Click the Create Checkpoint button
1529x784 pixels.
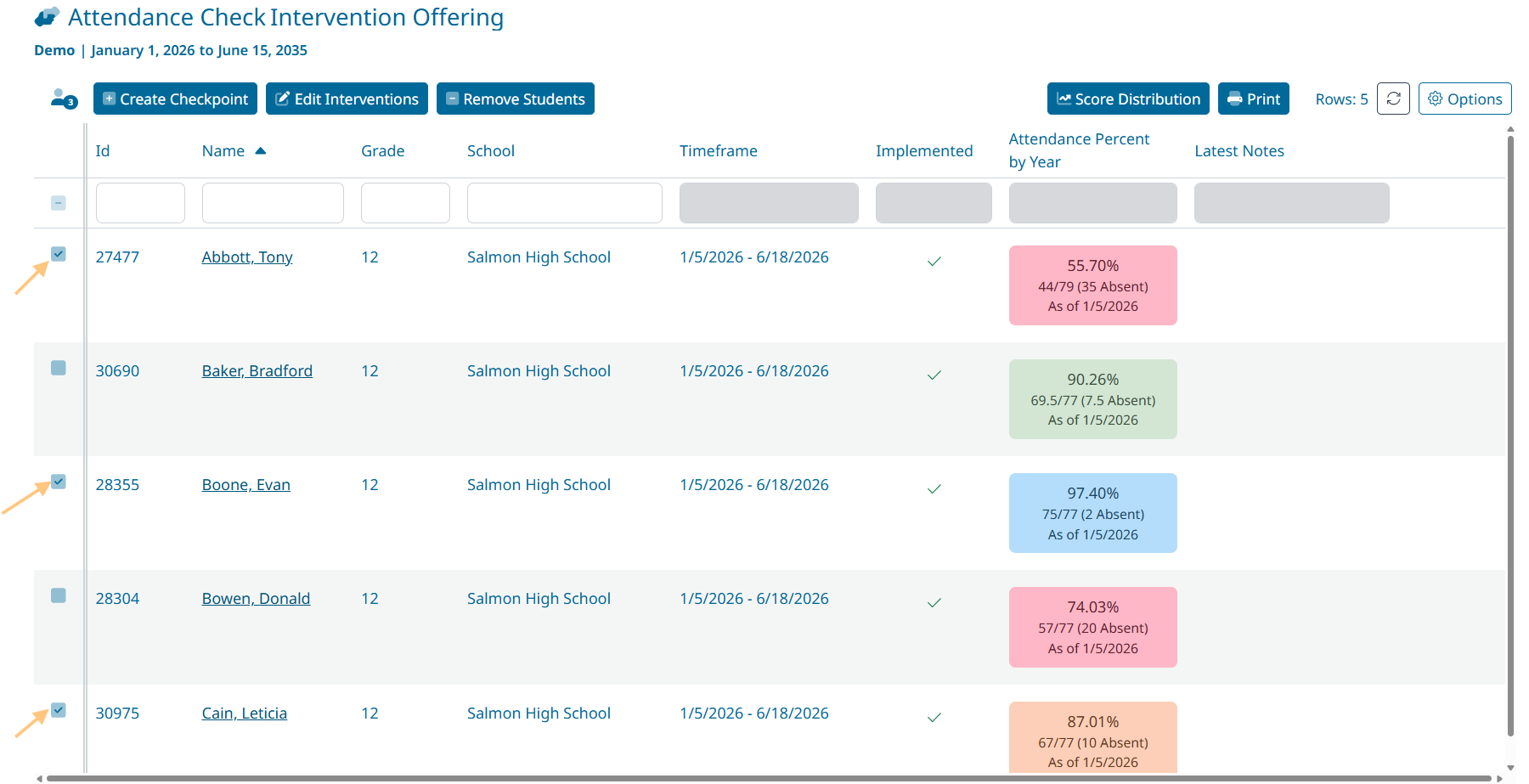pos(176,99)
